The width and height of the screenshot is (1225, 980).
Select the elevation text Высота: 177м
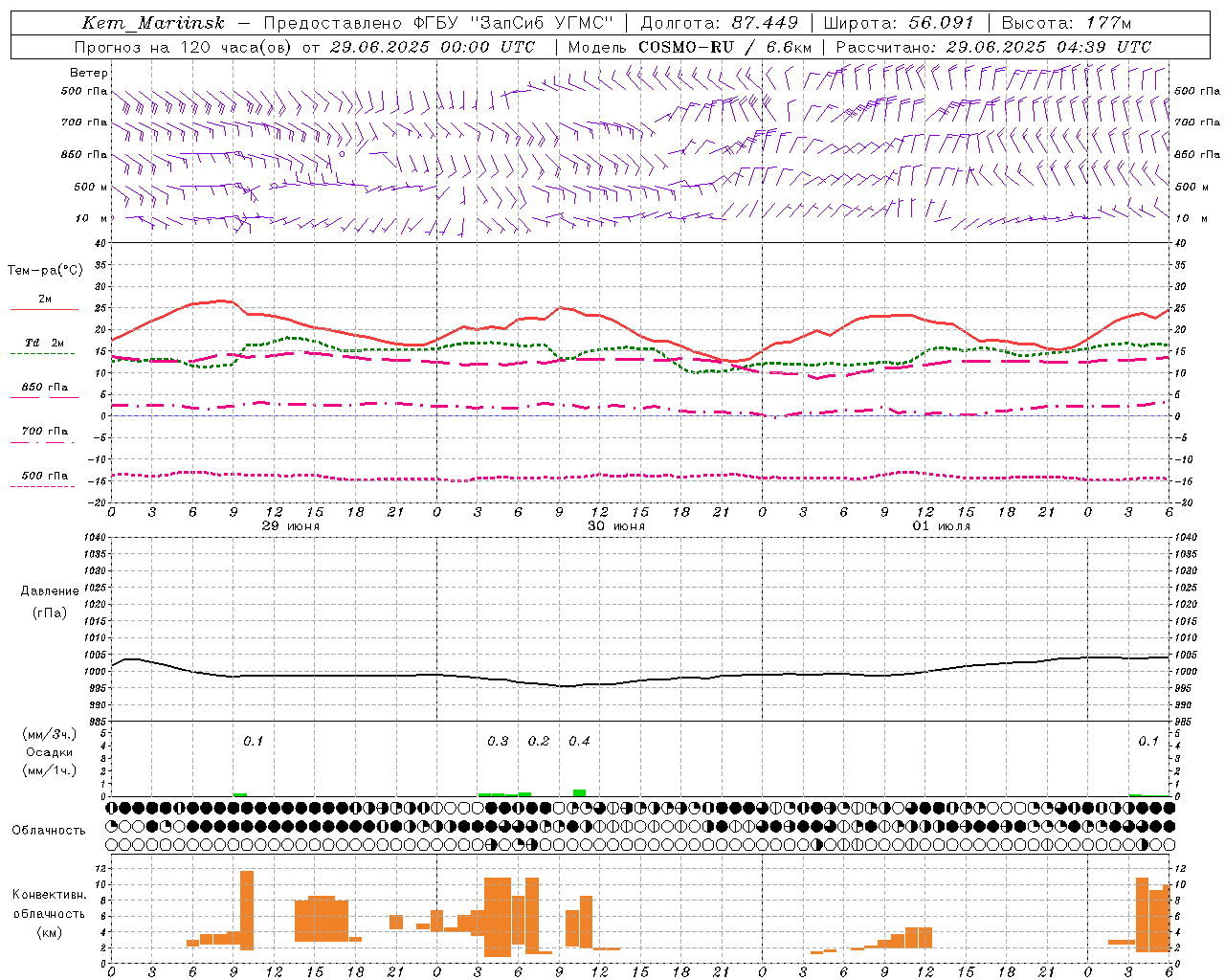(x=1066, y=23)
